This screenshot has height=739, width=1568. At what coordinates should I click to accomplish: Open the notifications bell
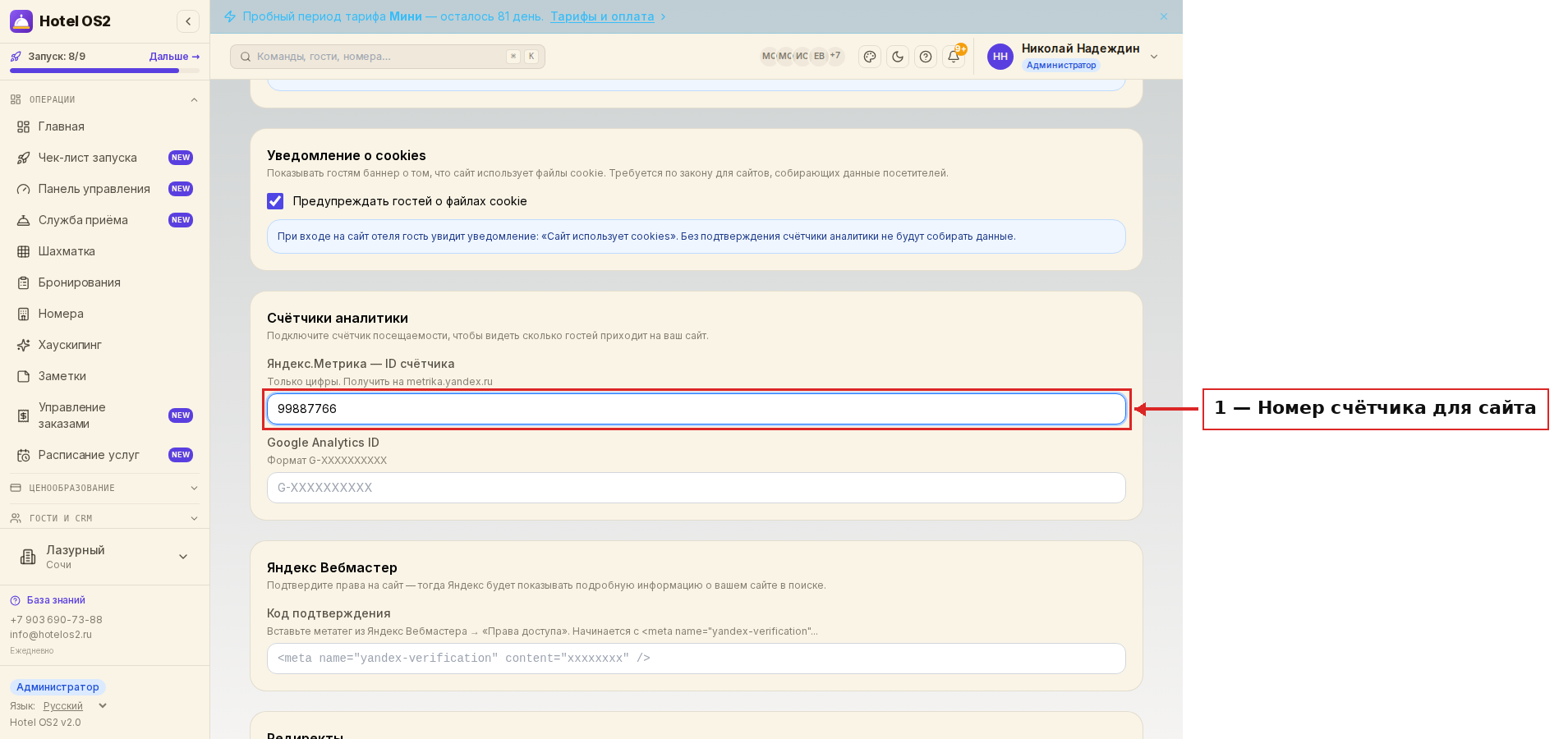954,57
